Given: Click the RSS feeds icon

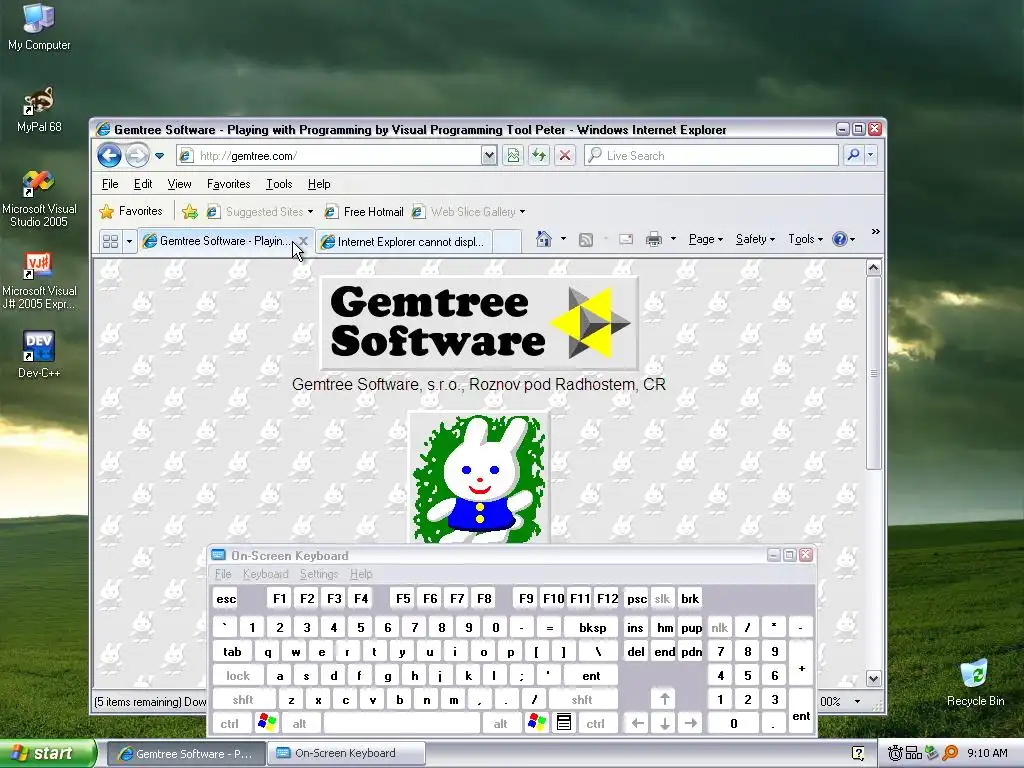Looking at the screenshot, I should click(586, 240).
